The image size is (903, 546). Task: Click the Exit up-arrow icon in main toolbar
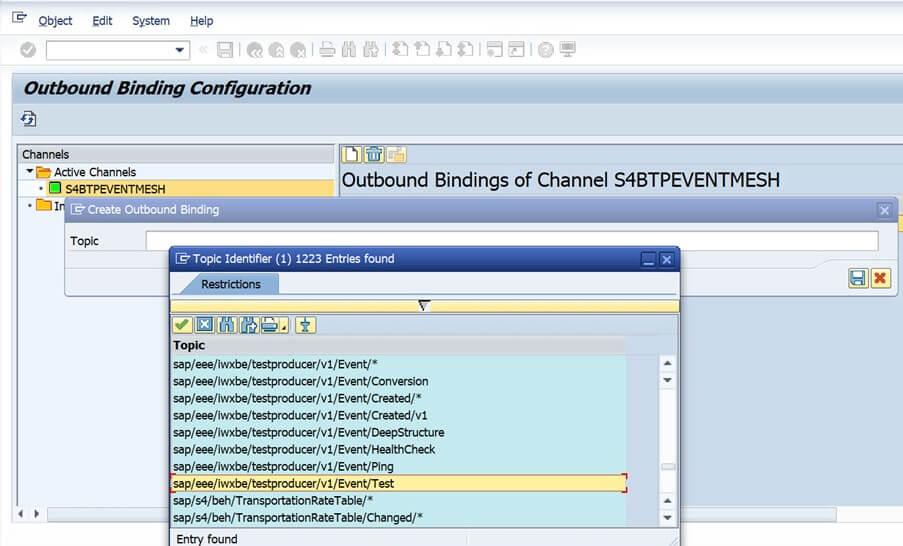pyautogui.click(x=276, y=50)
